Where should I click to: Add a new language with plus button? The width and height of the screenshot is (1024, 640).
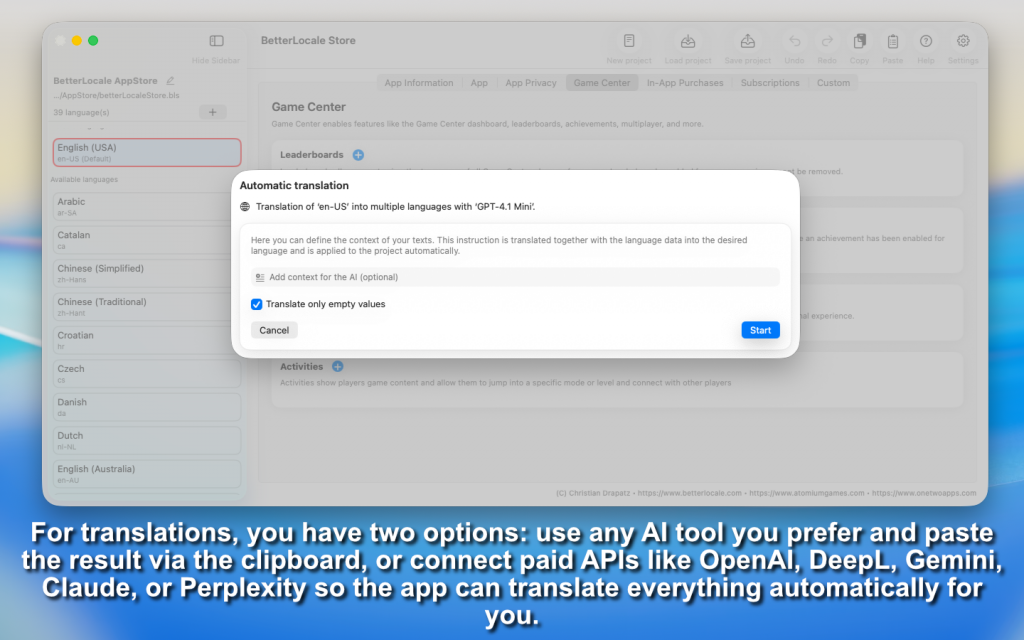coord(212,112)
